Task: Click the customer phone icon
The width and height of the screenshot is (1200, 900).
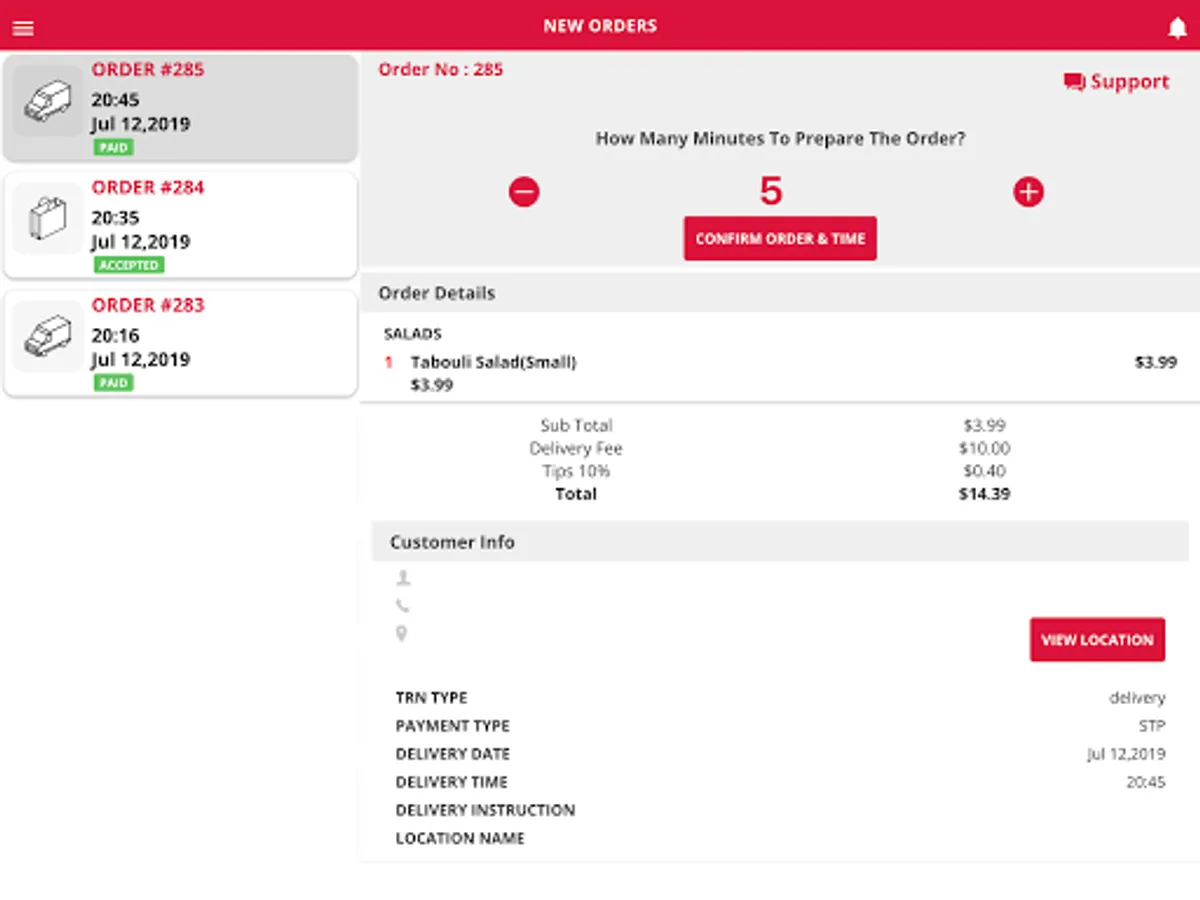Action: [402, 605]
